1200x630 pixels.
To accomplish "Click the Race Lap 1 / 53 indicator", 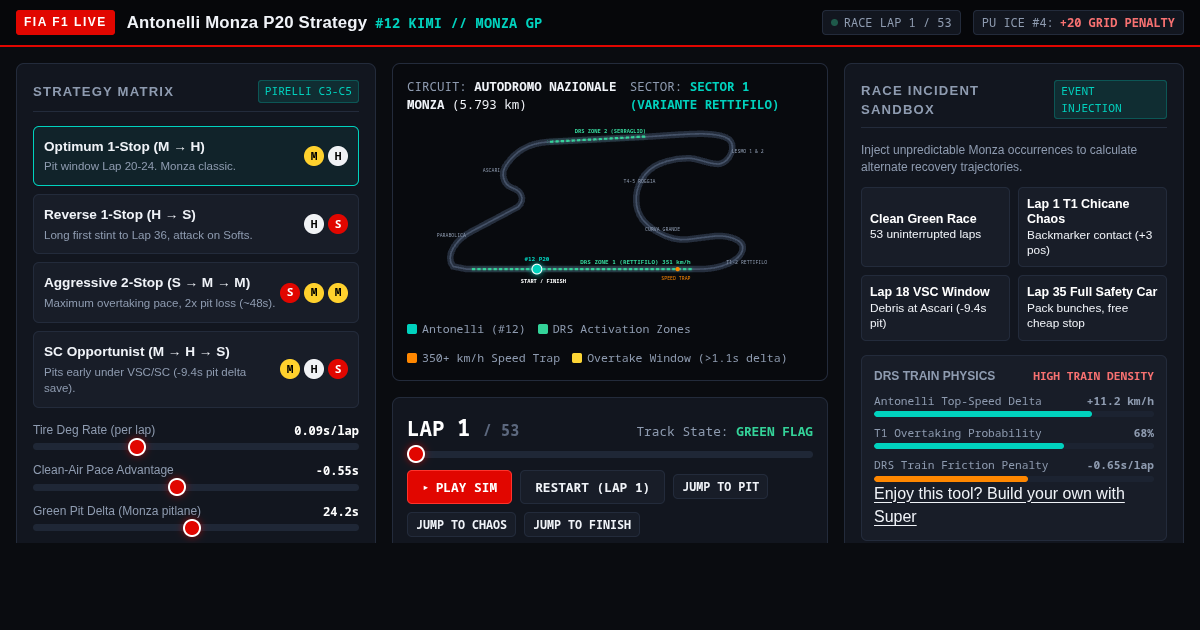I will coord(891,23).
